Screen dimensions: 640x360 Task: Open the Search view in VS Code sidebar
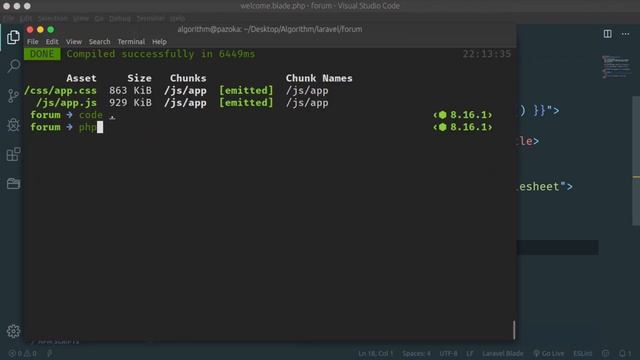pyautogui.click(x=13, y=66)
